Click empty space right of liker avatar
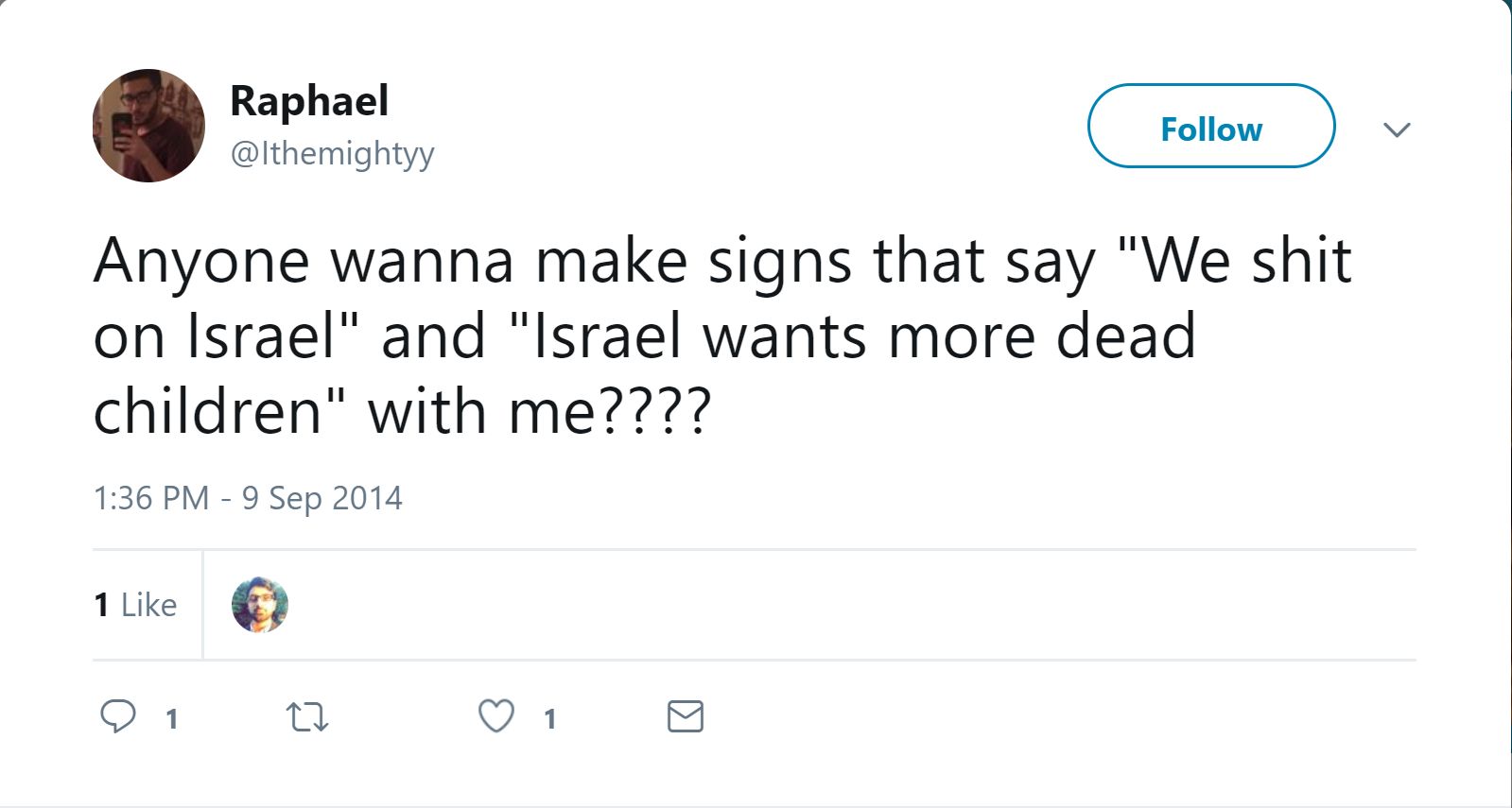 click(x=804, y=605)
